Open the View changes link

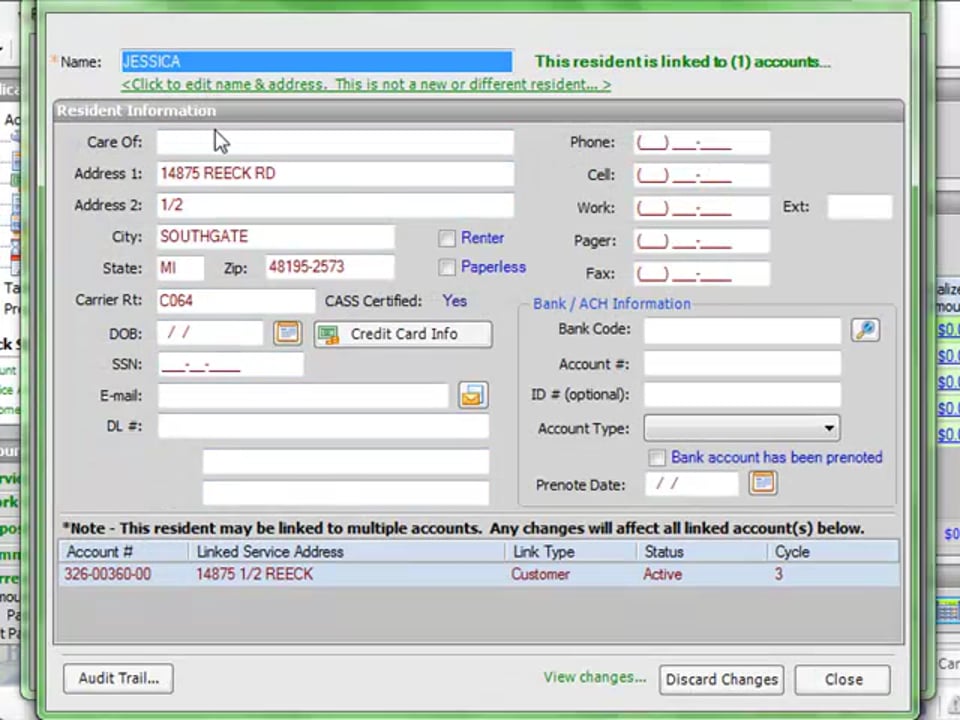click(594, 677)
